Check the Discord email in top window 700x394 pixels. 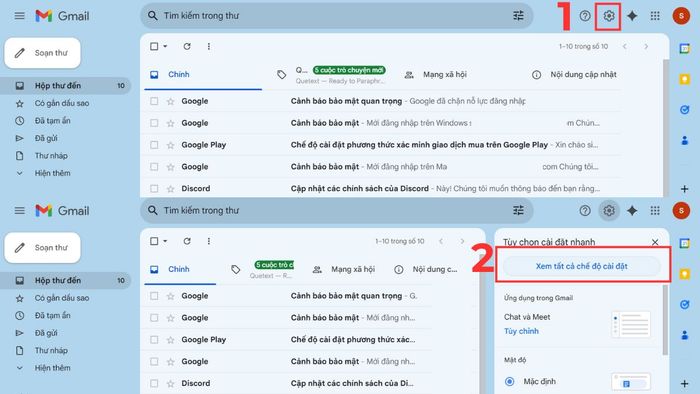coord(154,189)
